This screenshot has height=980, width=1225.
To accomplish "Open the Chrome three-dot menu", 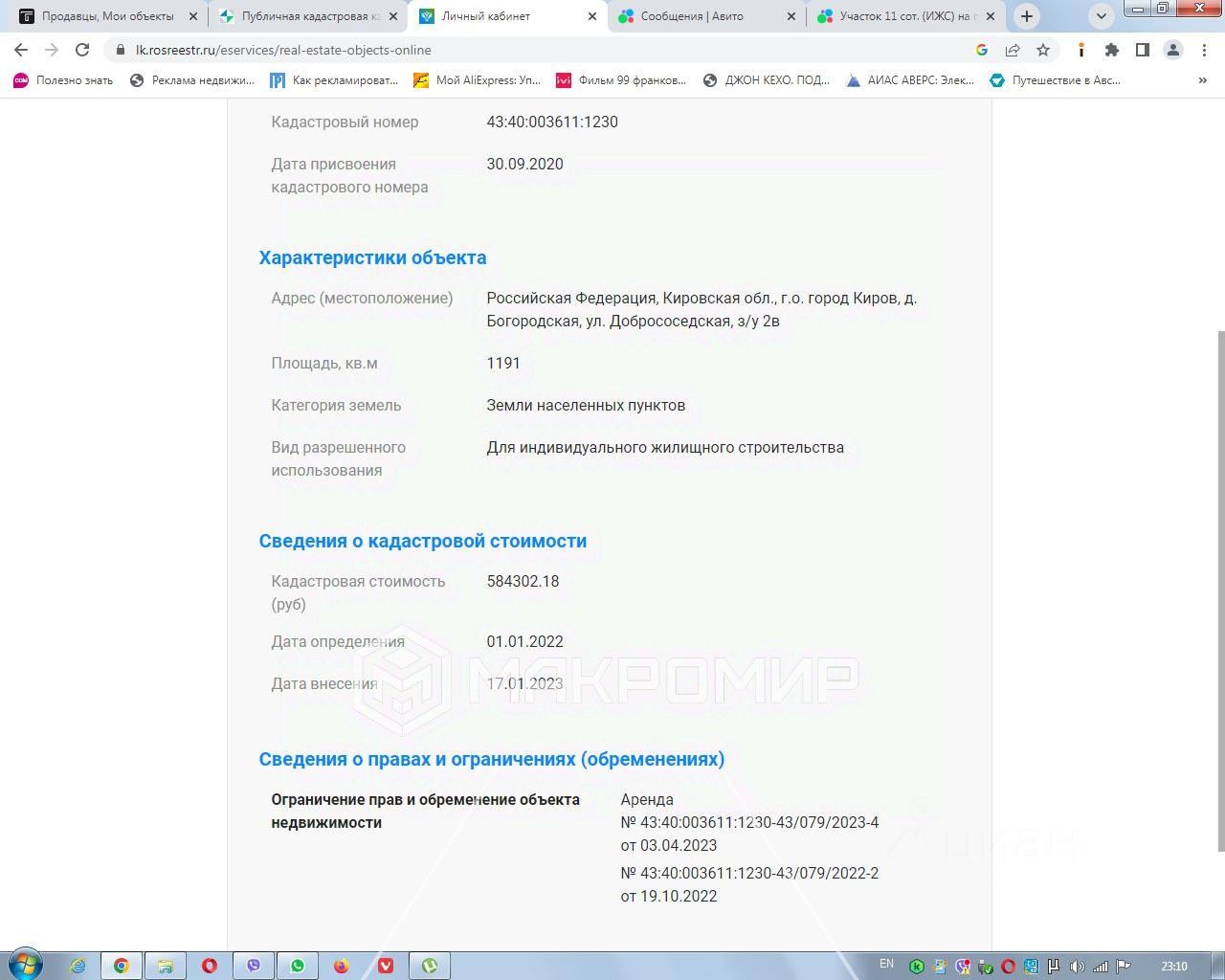I will [x=1204, y=50].
